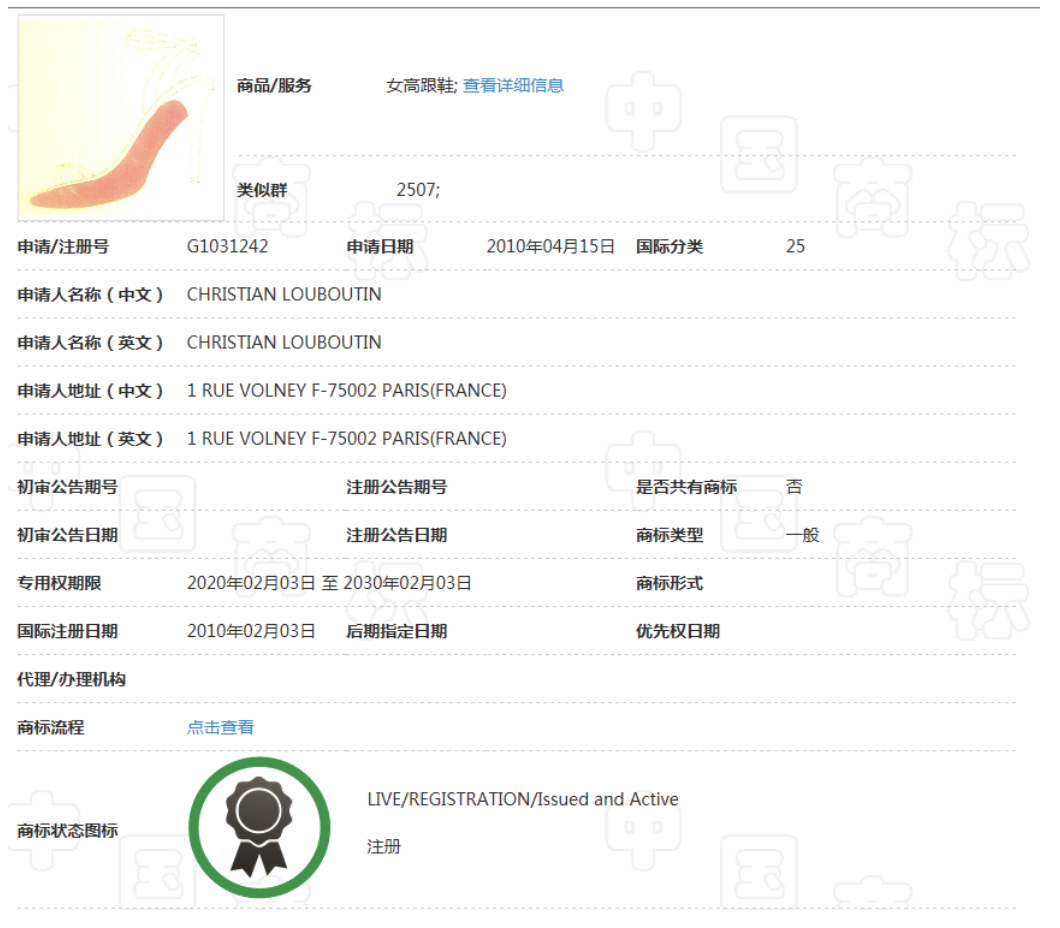Click the 商标类型 value 一般
Screen dimensions: 1060x928
coord(802,535)
